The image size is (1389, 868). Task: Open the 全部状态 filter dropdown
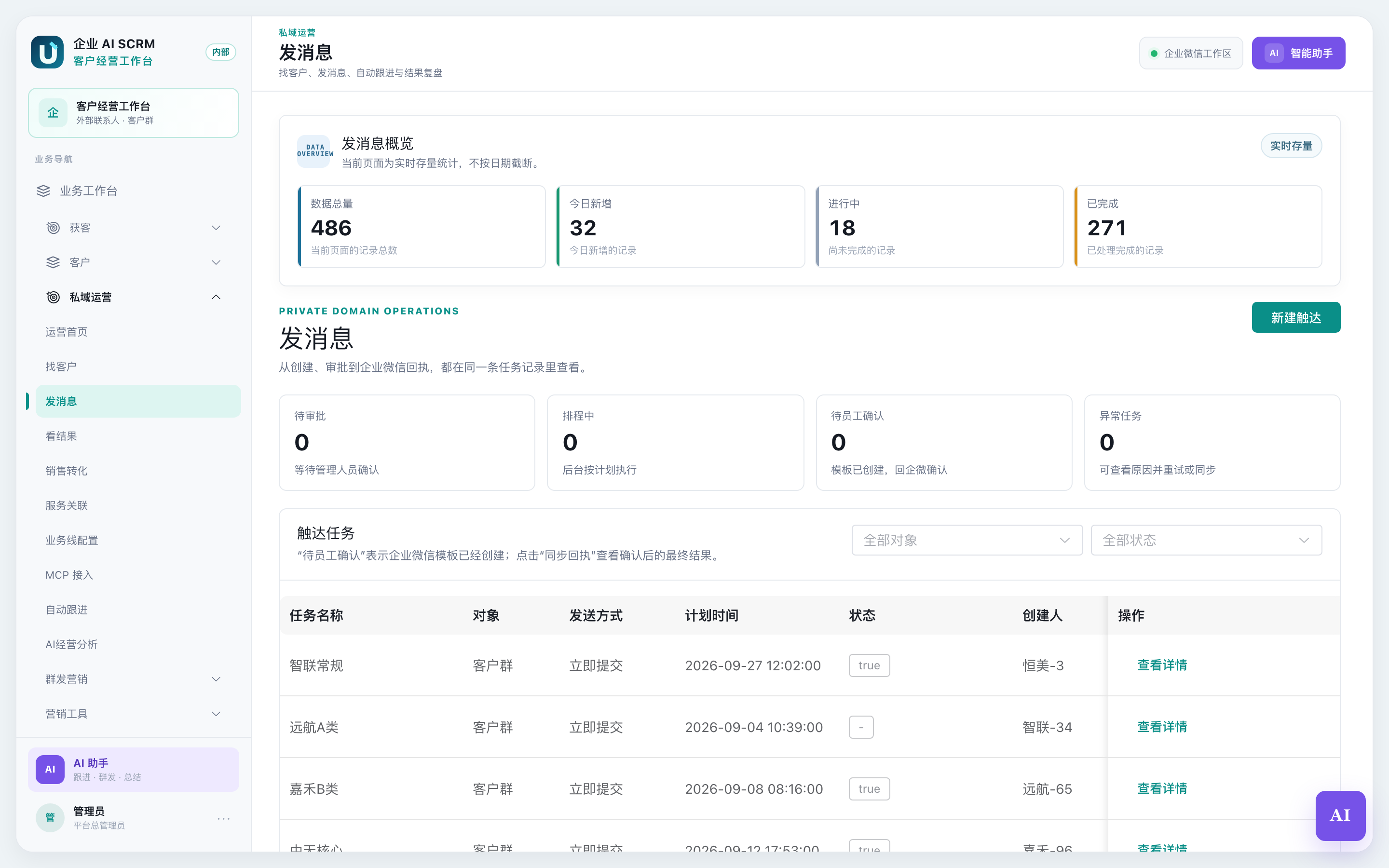tap(1207, 540)
